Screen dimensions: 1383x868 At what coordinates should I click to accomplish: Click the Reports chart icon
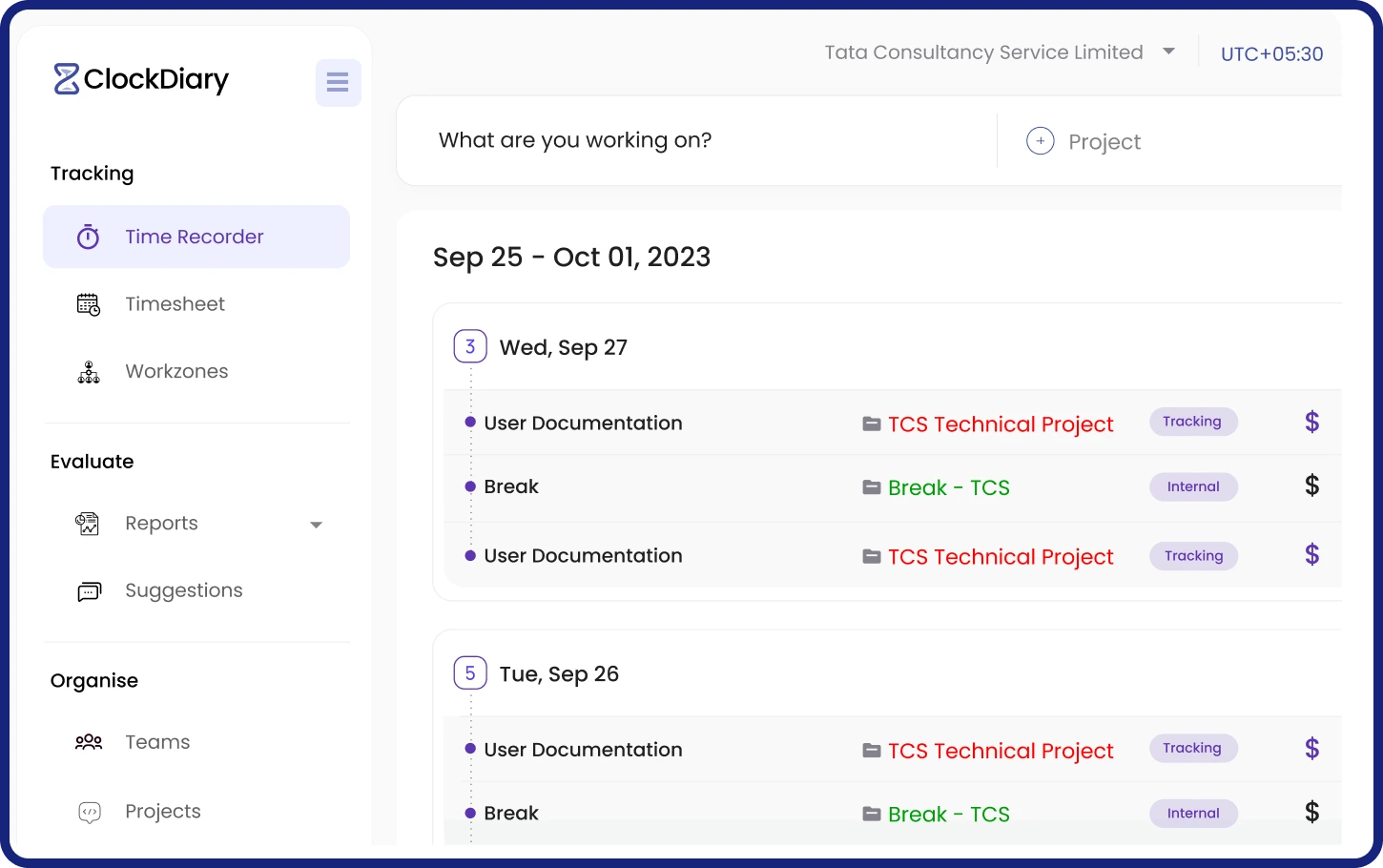tap(88, 524)
